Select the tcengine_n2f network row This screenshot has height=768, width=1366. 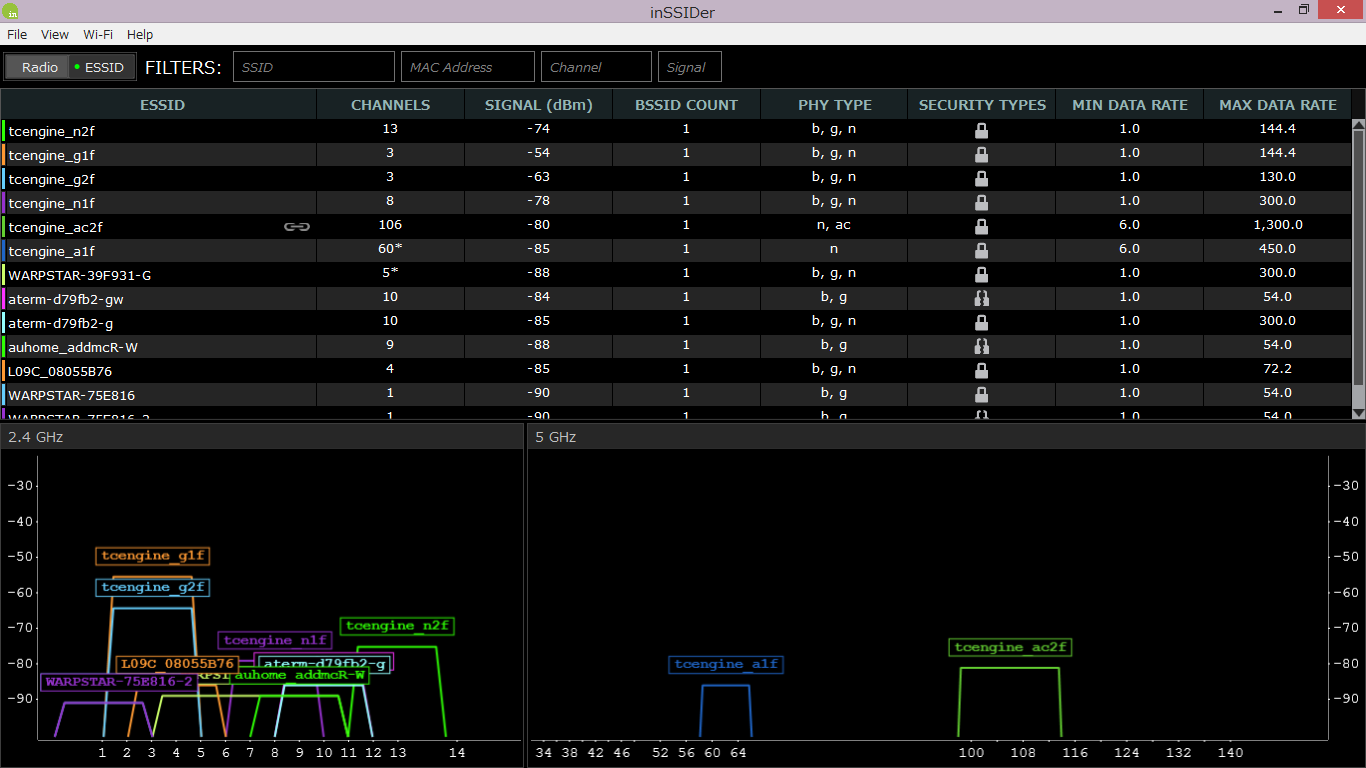point(676,130)
